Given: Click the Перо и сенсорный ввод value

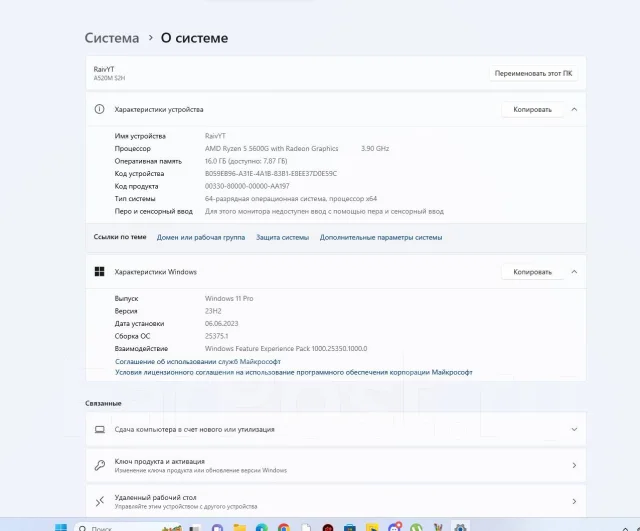Looking at the screenshot, I should [x=324, y=211].
